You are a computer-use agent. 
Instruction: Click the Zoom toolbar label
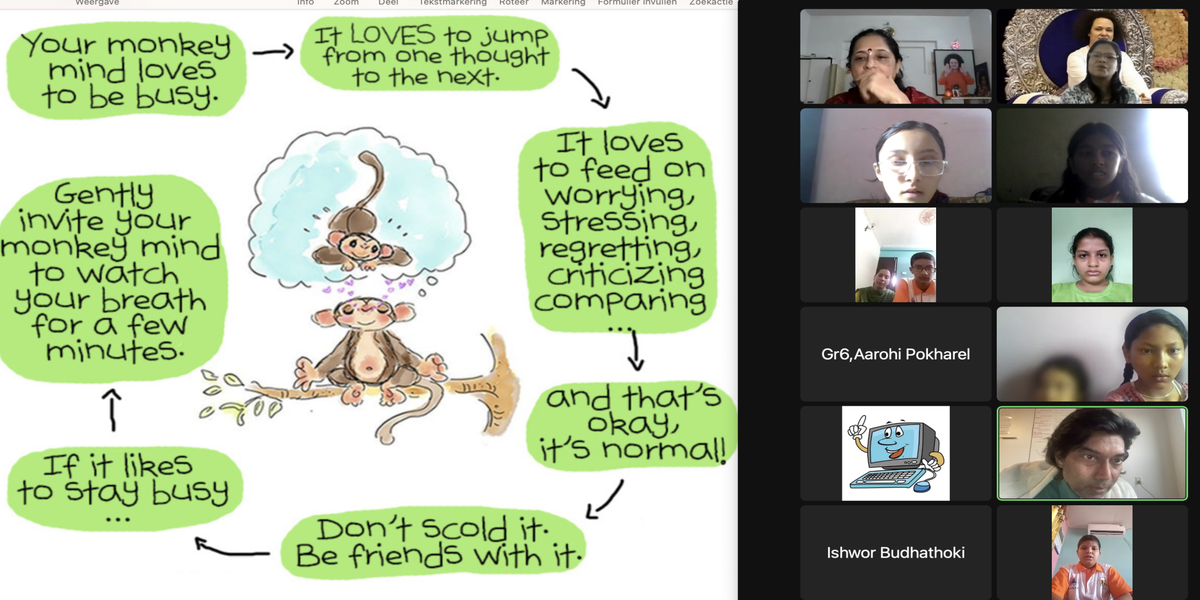[346, 3]
